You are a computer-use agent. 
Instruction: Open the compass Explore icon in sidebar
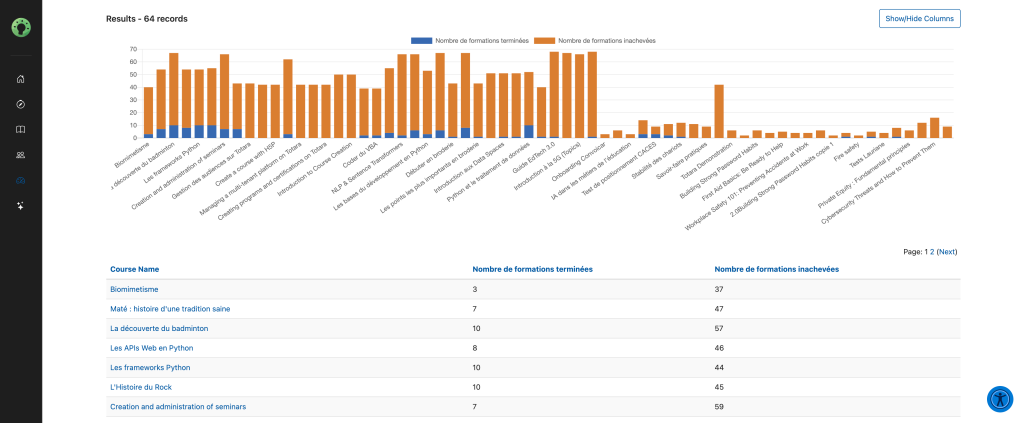point(21,104)
